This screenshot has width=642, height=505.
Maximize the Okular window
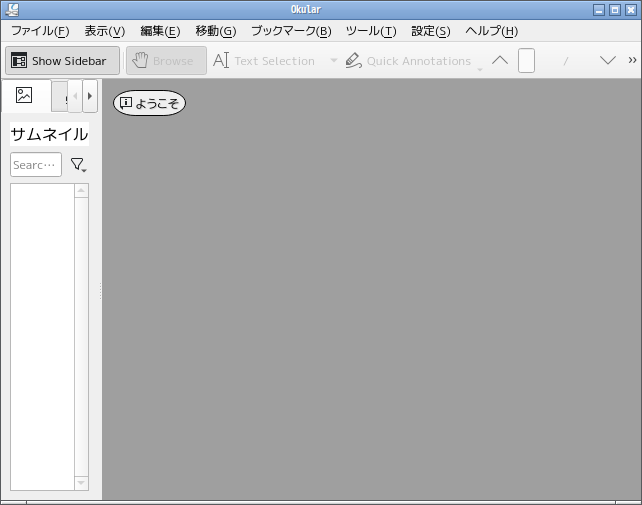pyautogui.click(x=615, y=10)
